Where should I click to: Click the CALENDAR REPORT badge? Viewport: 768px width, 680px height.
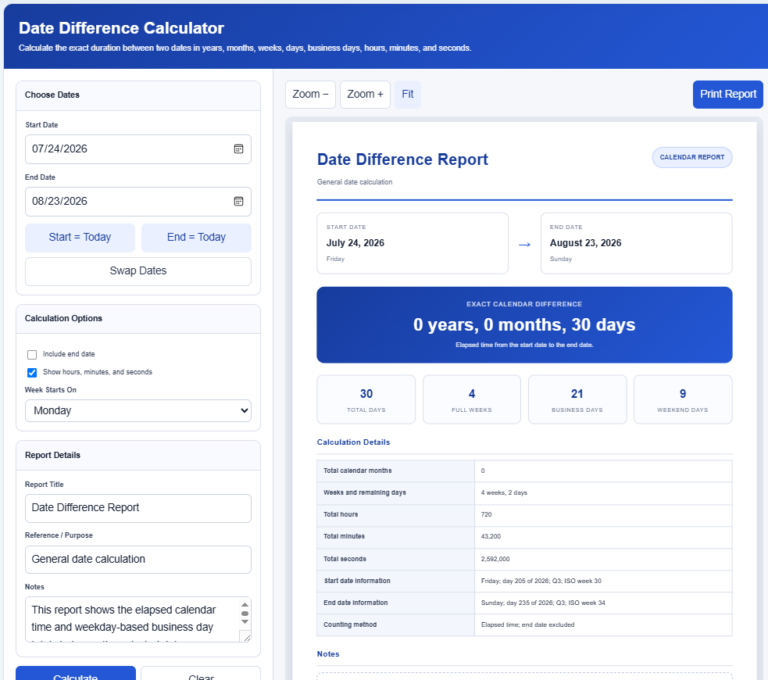point(692,157)
